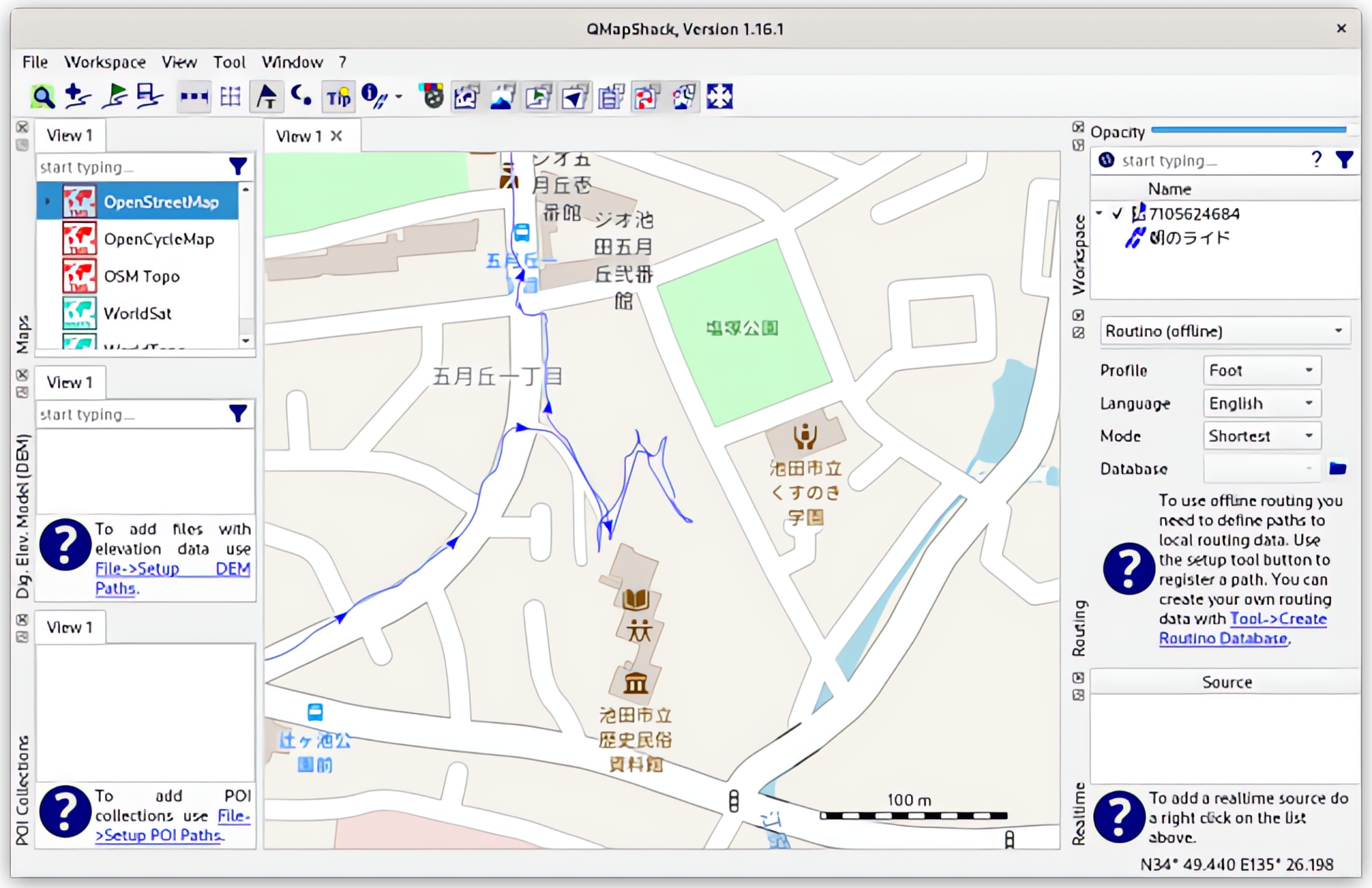Open the Tool menu
The image size is (1372, 888).
click(229, 62)
